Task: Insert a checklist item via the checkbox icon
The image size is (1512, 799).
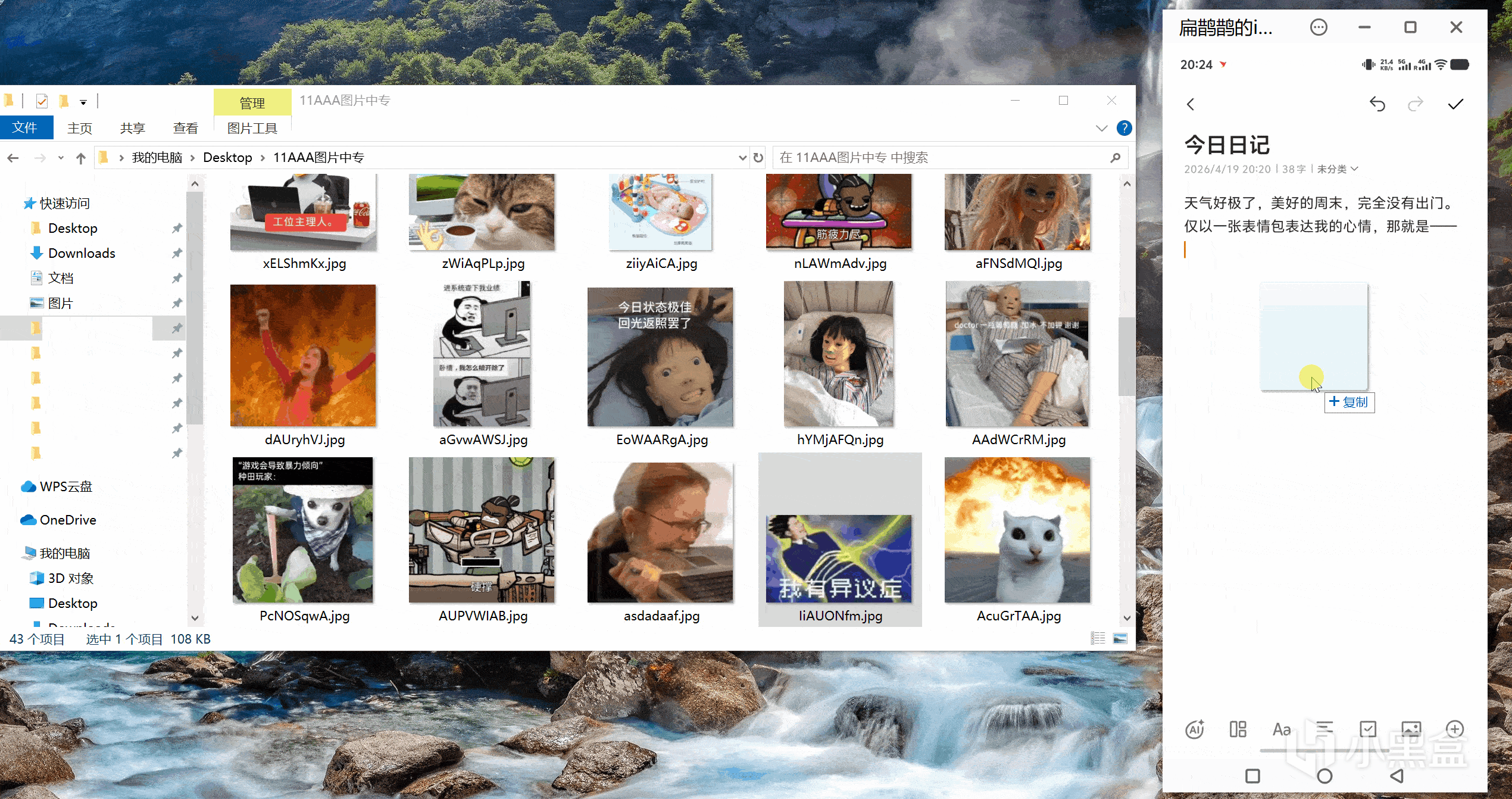Action: [1368, 729]
